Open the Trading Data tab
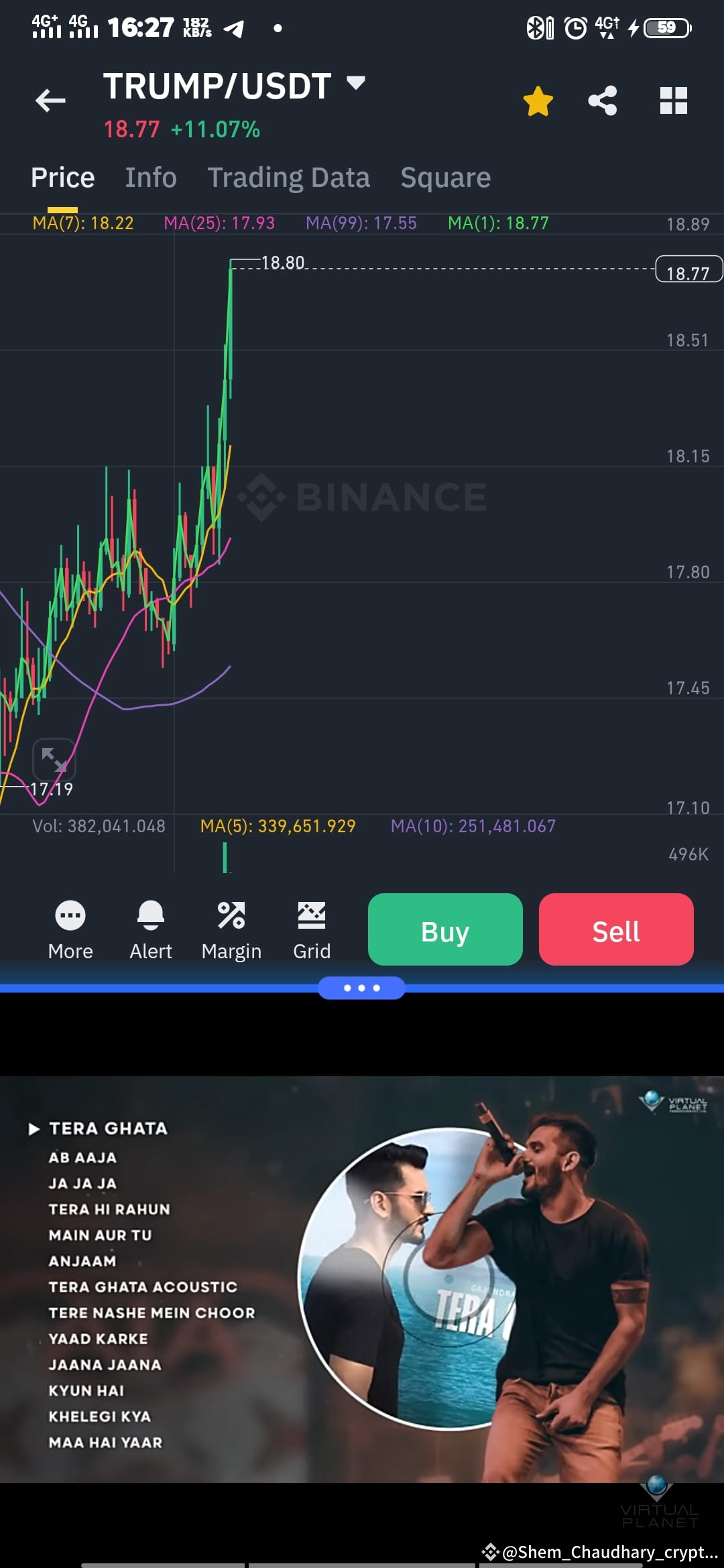Image resolution: width=724 pixels, height=1568 pixels. pos(289,178)
